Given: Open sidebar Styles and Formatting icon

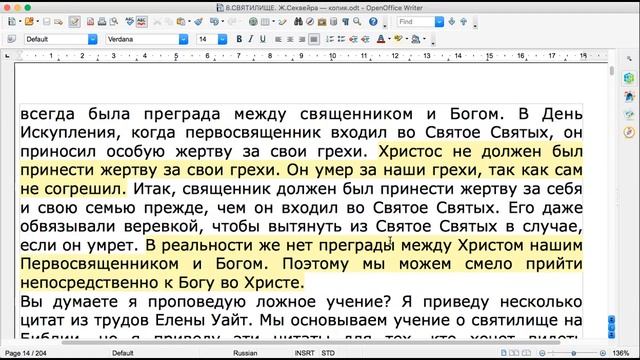Looking at the screenshot, I should pyautogui.click(x=629, y=96).
